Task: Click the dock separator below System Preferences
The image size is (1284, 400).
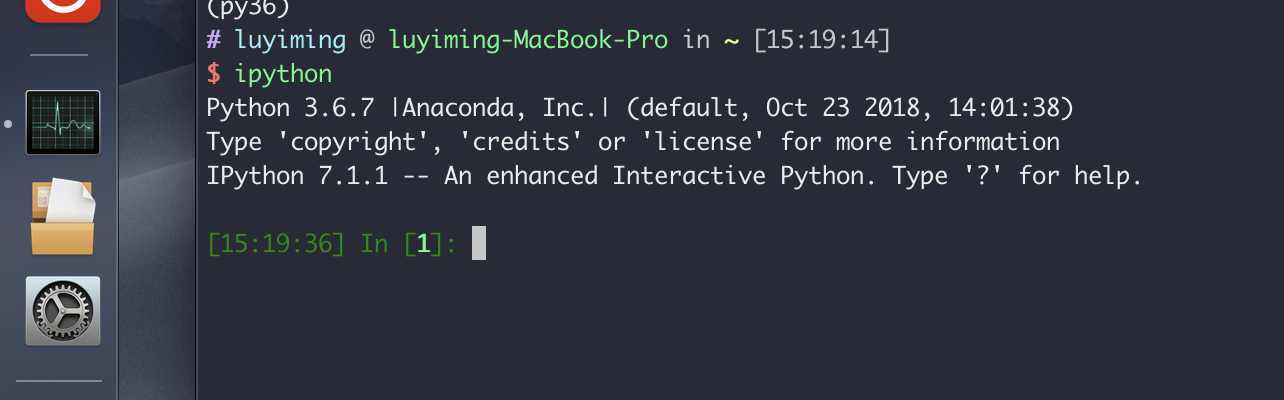Action: click(59, 380)
